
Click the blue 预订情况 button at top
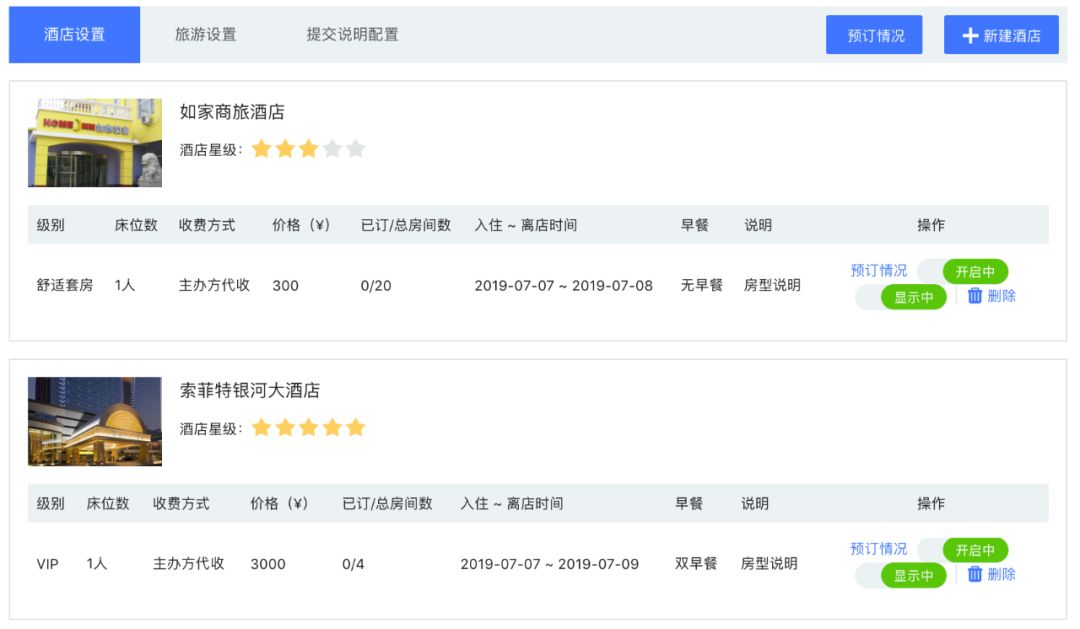click(x=875, y=35)
